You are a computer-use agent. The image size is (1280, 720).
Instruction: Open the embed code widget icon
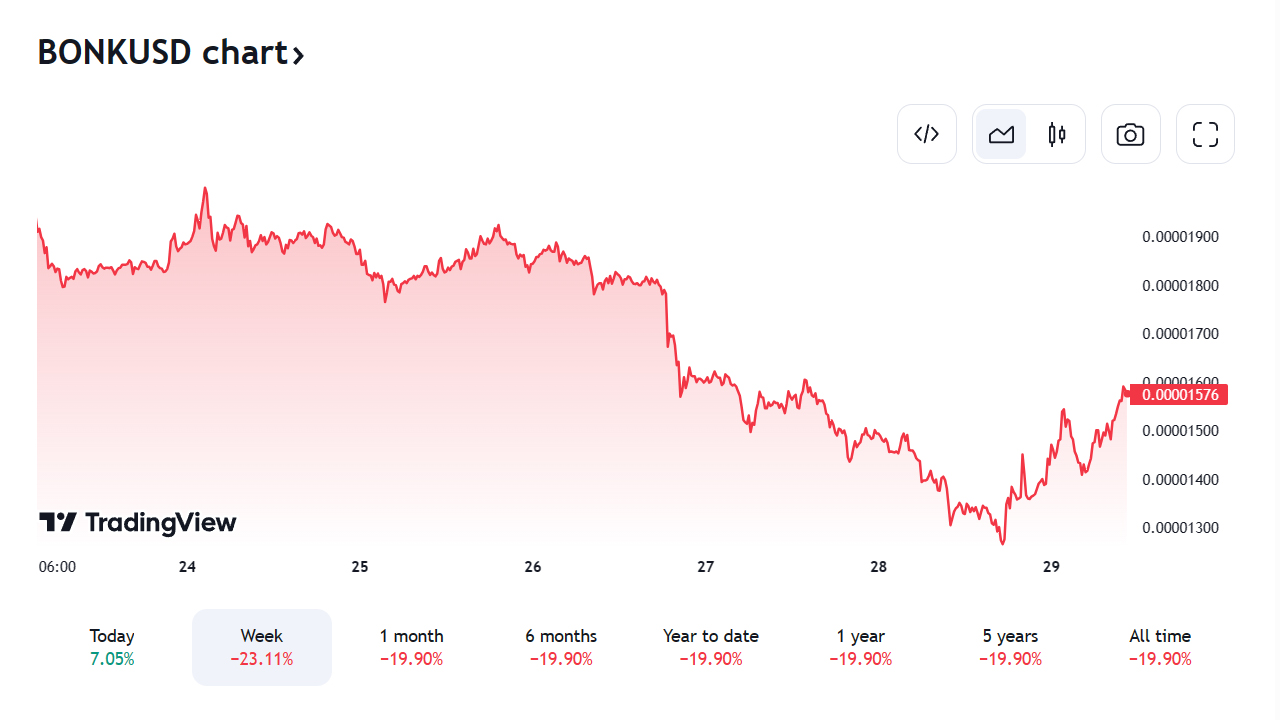927,134
